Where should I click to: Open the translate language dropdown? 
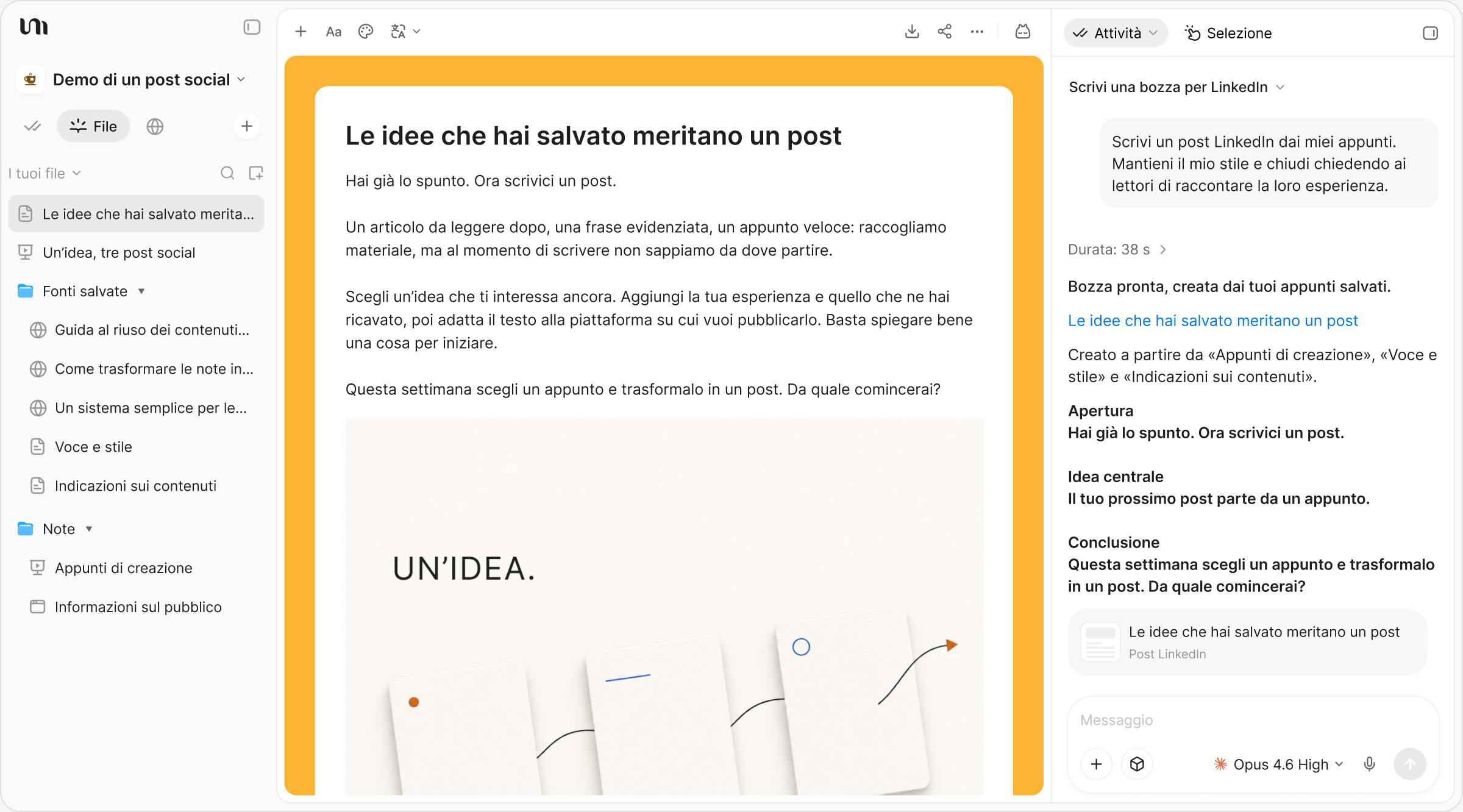coord(405,32)
